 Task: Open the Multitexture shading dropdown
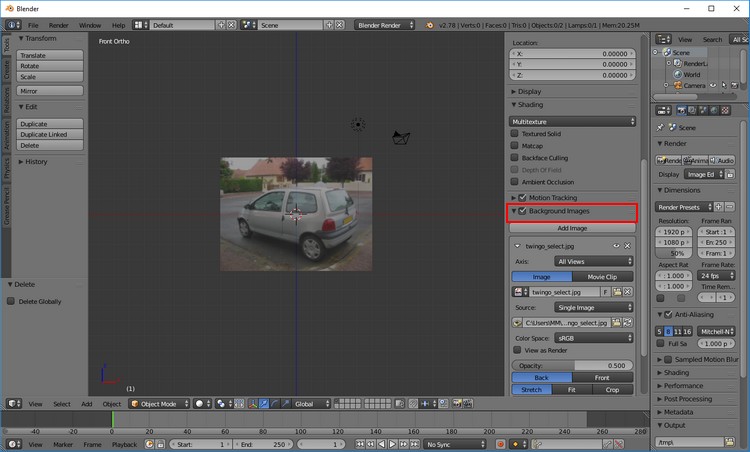(573, 121)
